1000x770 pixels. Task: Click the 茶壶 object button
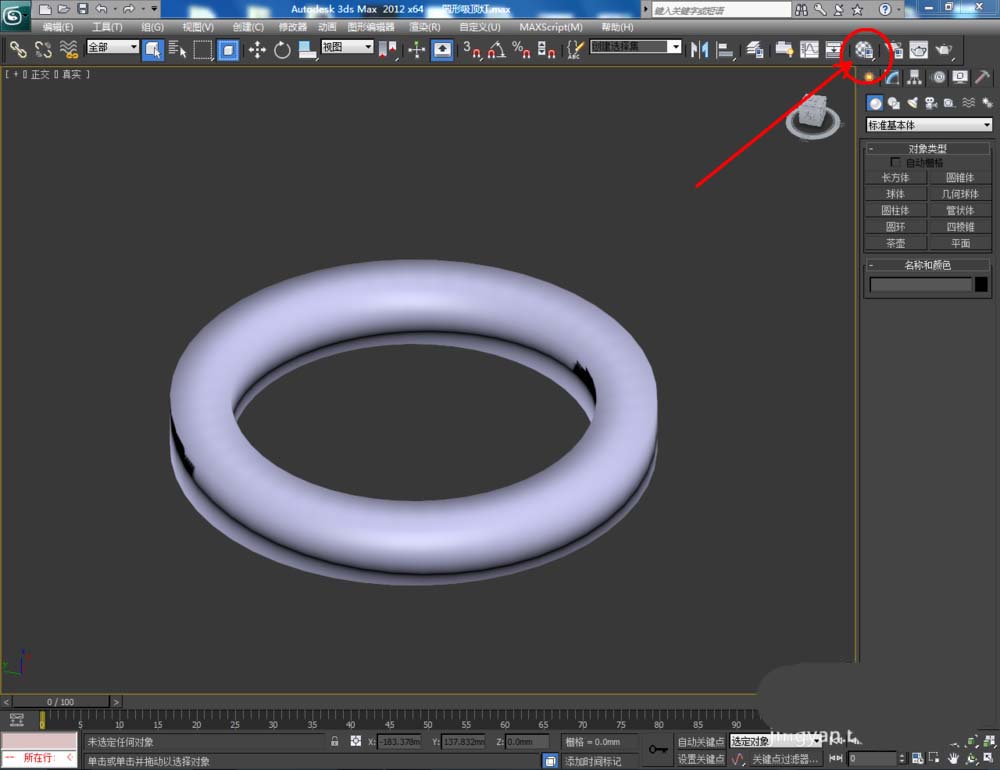coord(895,243)
